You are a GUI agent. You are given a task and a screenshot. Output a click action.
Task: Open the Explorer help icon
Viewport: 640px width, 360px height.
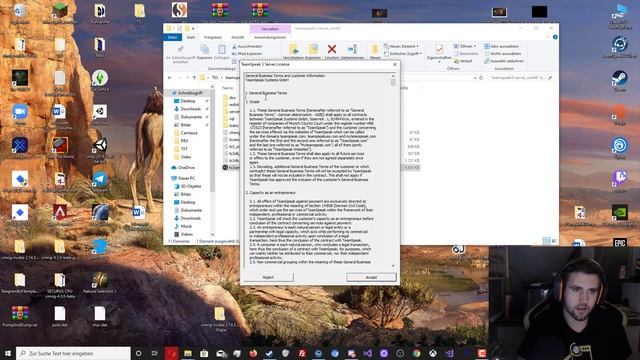(x=555, y=37)
